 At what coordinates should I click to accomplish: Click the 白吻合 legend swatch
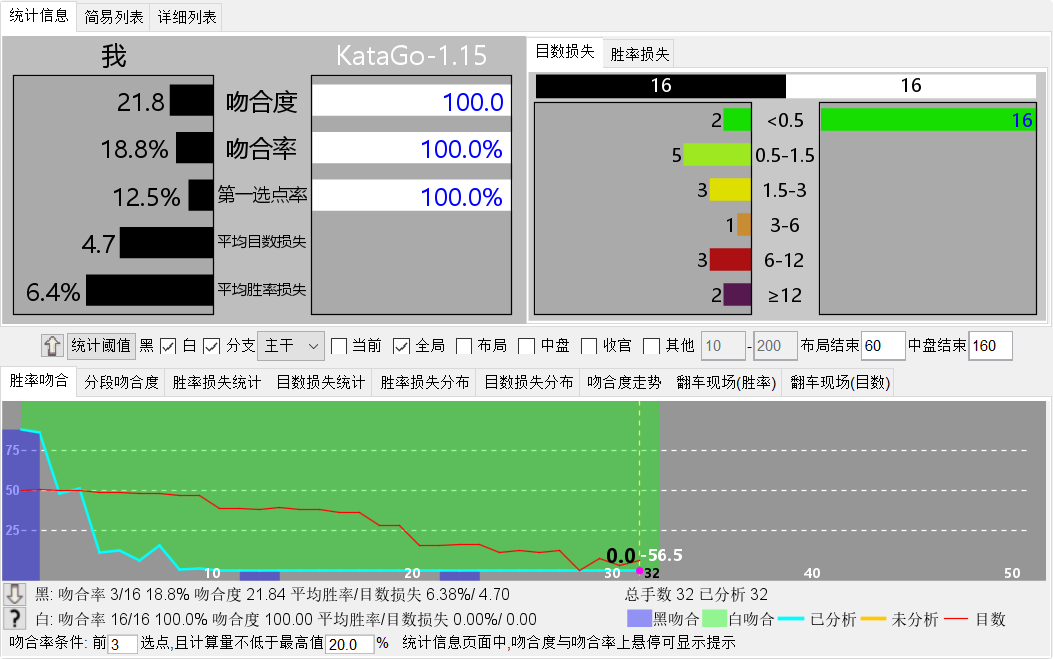[715, 618]
